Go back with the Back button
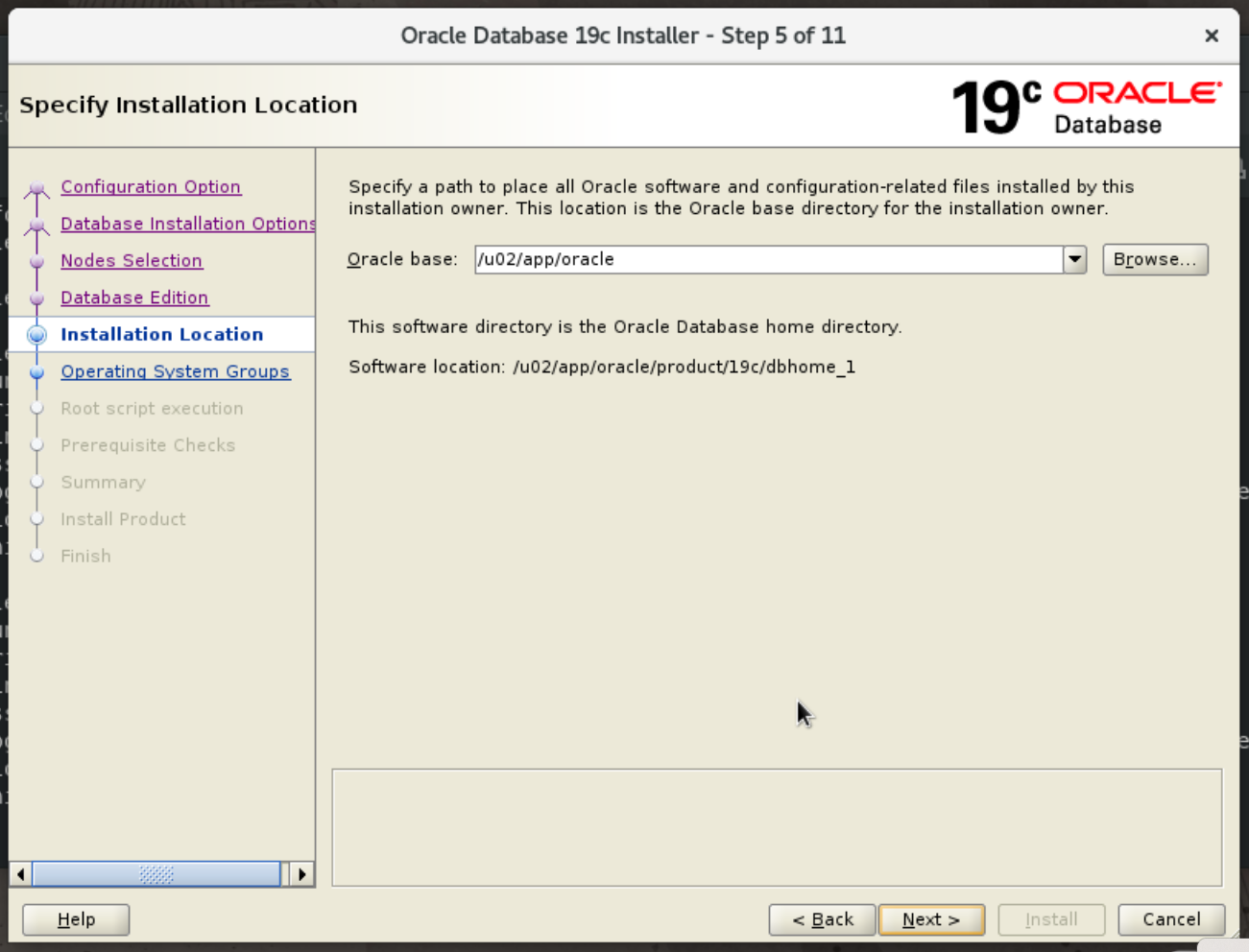Viewport: 1249px width, 952px height. pos(823,919)
